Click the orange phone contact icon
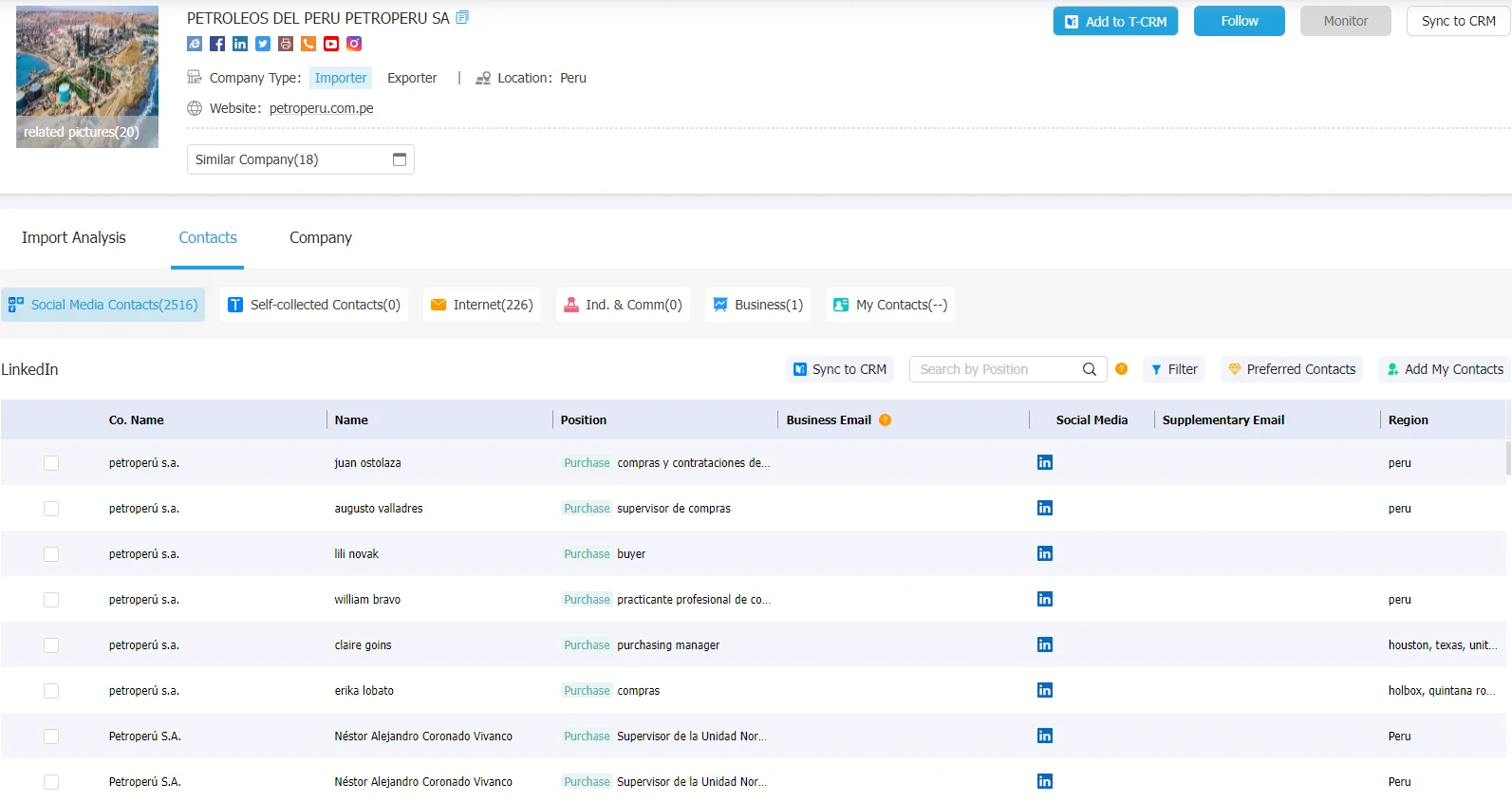The width and height of the screenshot is (1512, 802). (308, 44)
